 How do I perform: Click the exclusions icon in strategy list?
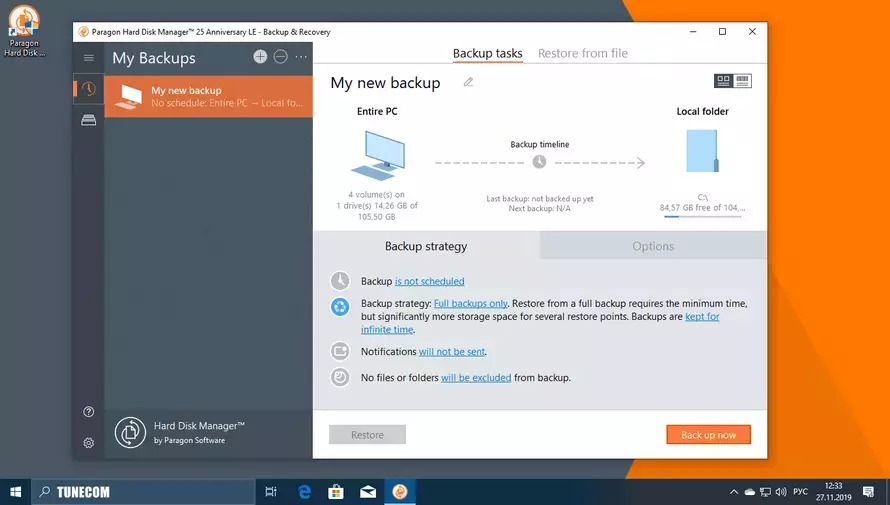340,377
